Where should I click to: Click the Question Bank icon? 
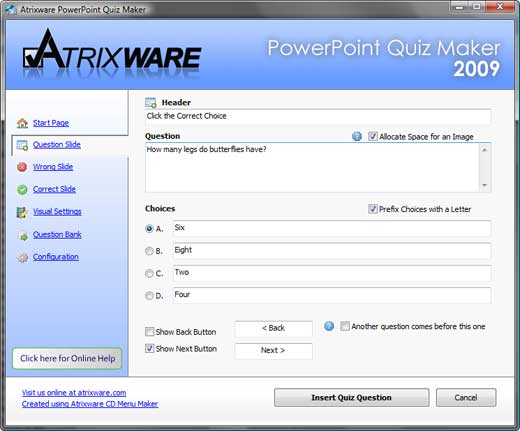pyautogui.click(x=23, y=236)
